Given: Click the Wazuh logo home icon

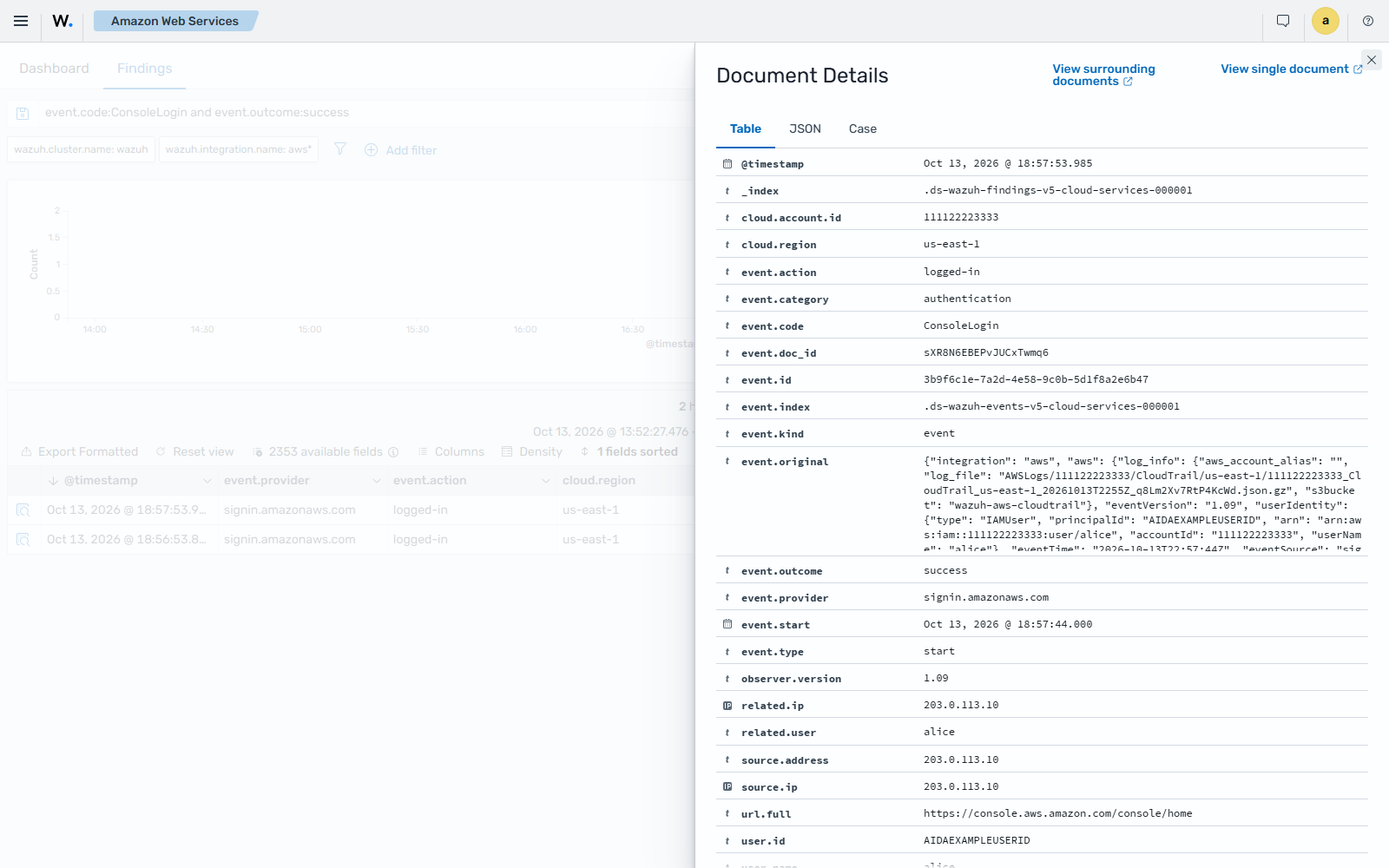Looking at the screenshot, I should [63, 21].
